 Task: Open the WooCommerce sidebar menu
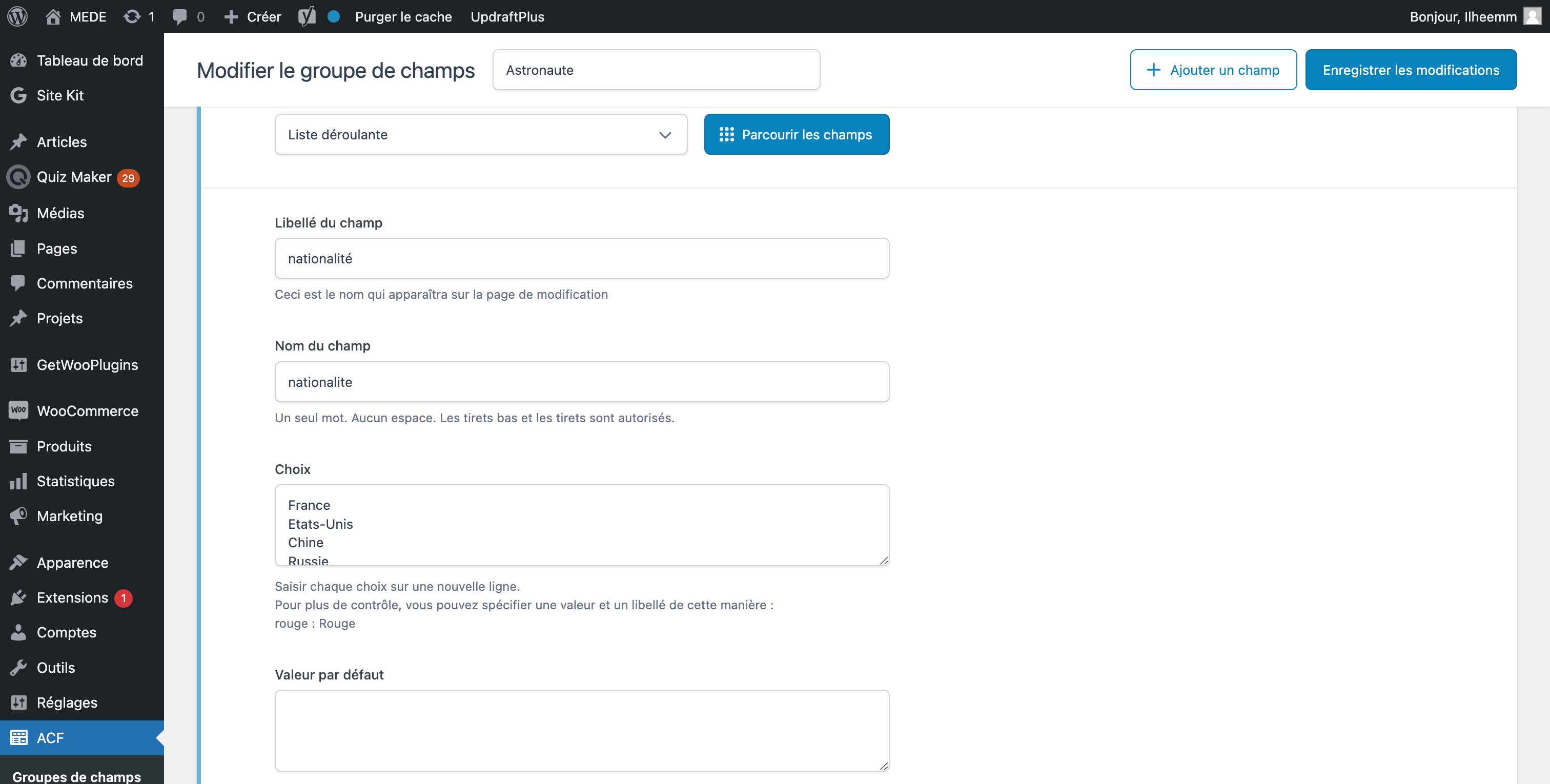click(x=87, y=411)
